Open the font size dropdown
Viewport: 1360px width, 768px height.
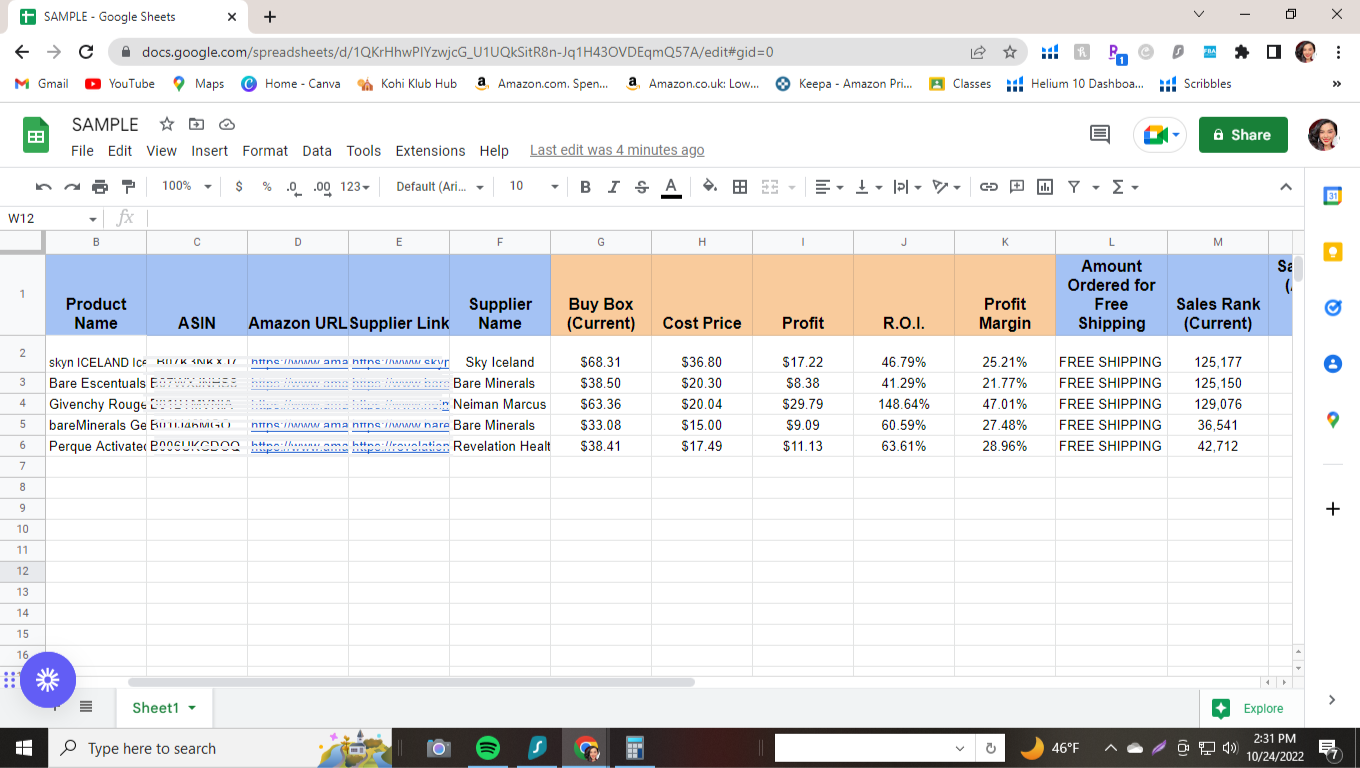coord(534,187)
